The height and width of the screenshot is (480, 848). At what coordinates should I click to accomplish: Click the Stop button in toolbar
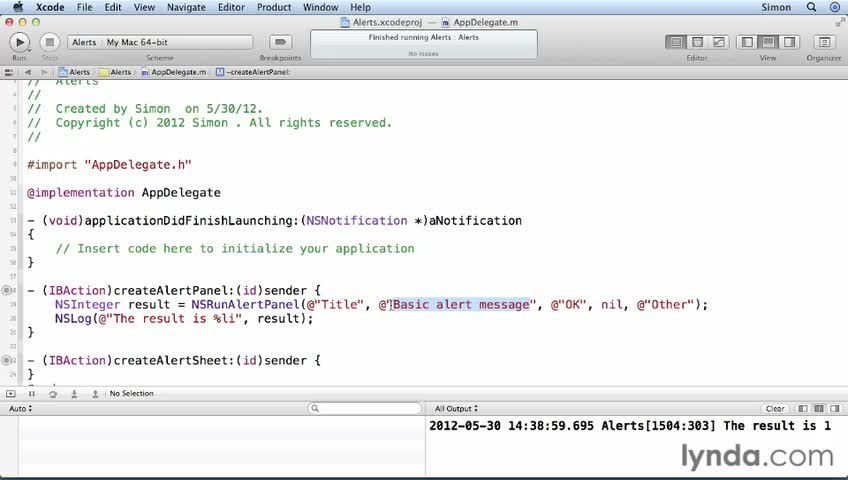[x=50, y=42]
